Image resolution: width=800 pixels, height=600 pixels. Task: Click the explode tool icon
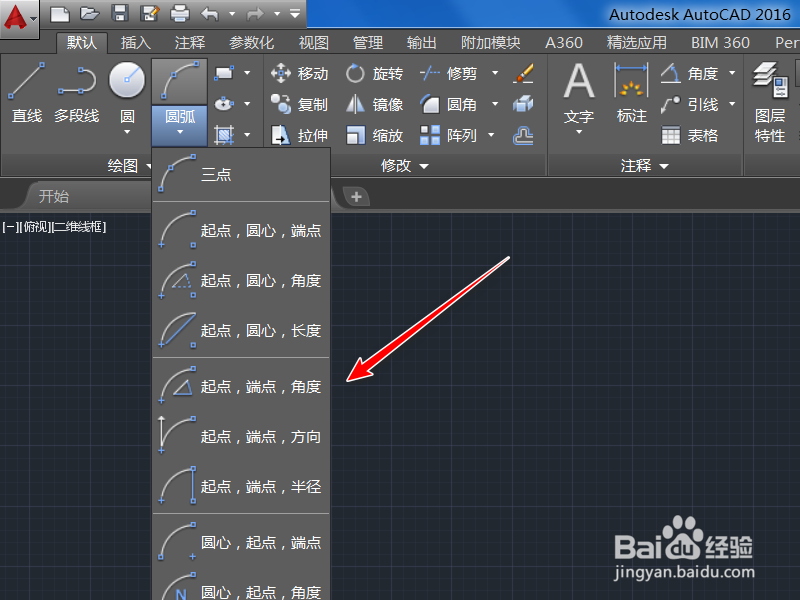(523, 105)
